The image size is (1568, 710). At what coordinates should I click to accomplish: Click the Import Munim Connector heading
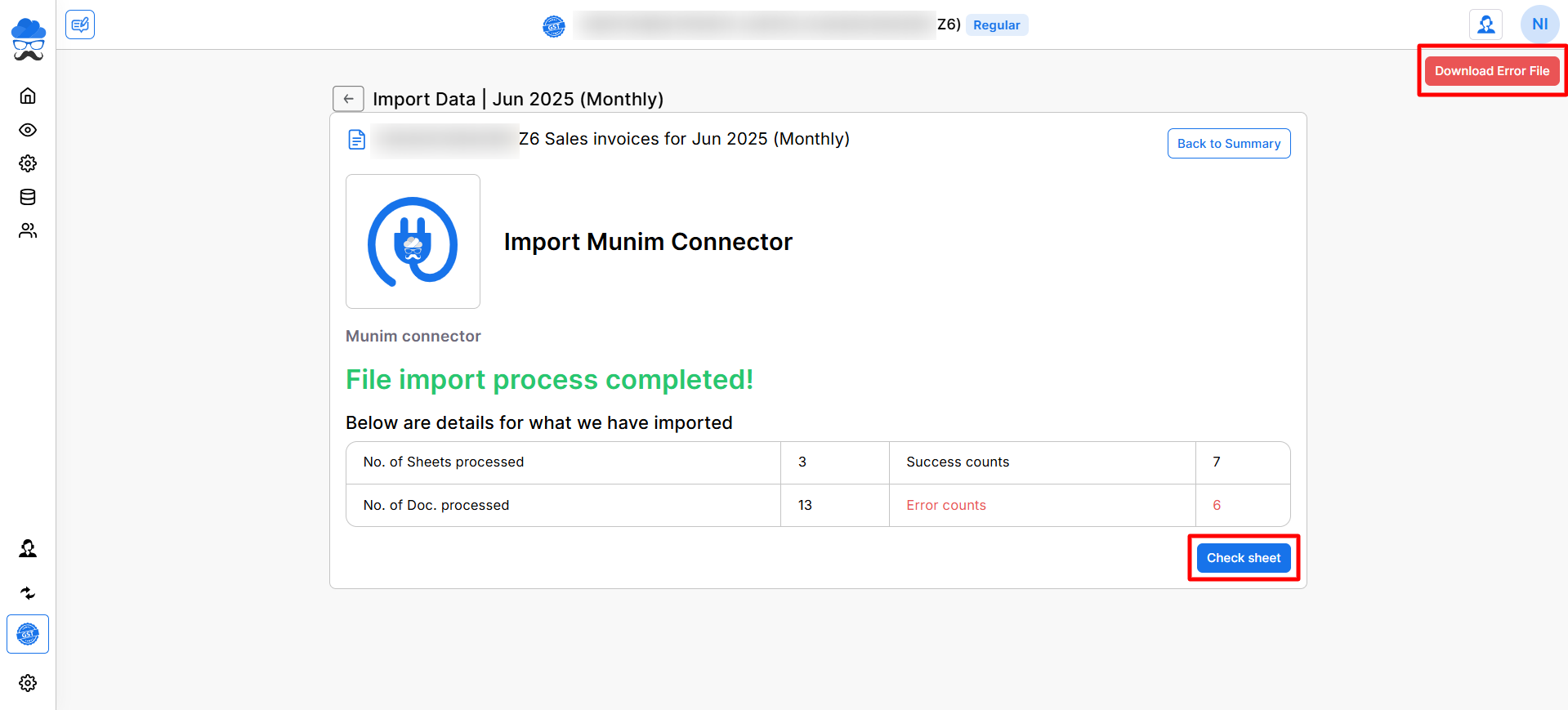[648, 242]
